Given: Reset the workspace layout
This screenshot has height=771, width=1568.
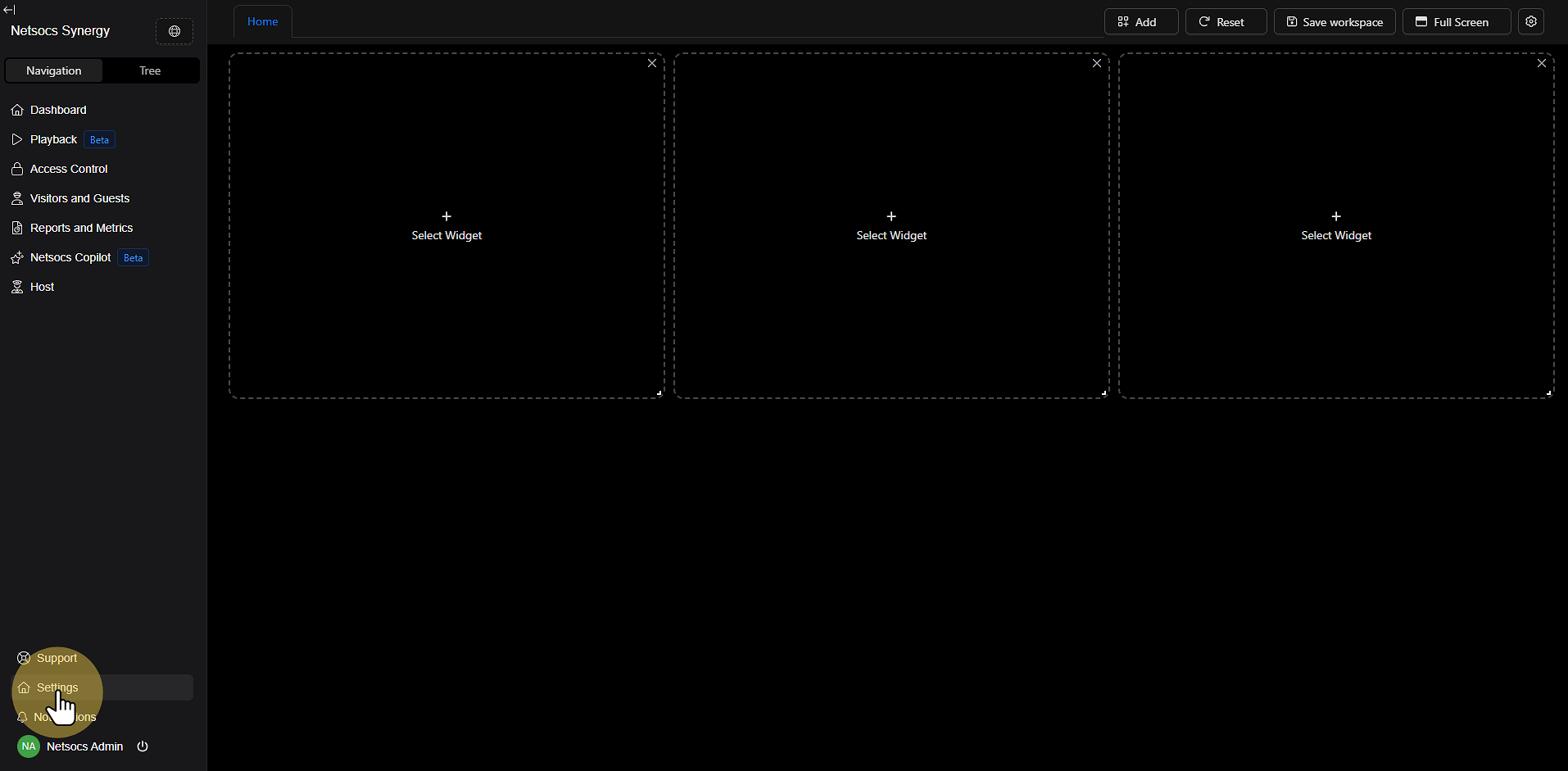Looking at the screenshot, I should coord(1226,22).
